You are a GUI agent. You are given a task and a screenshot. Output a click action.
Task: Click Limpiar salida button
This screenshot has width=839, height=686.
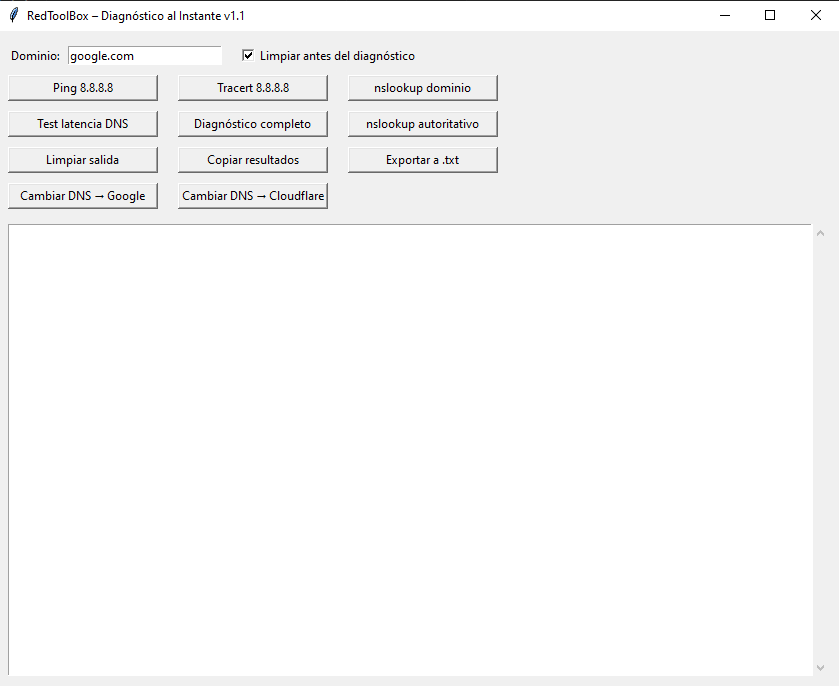(x=83, y=160)
